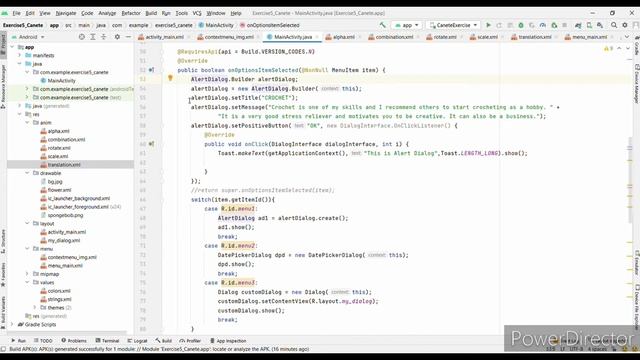Toggle the Emulator side stripe

[637, 263]
